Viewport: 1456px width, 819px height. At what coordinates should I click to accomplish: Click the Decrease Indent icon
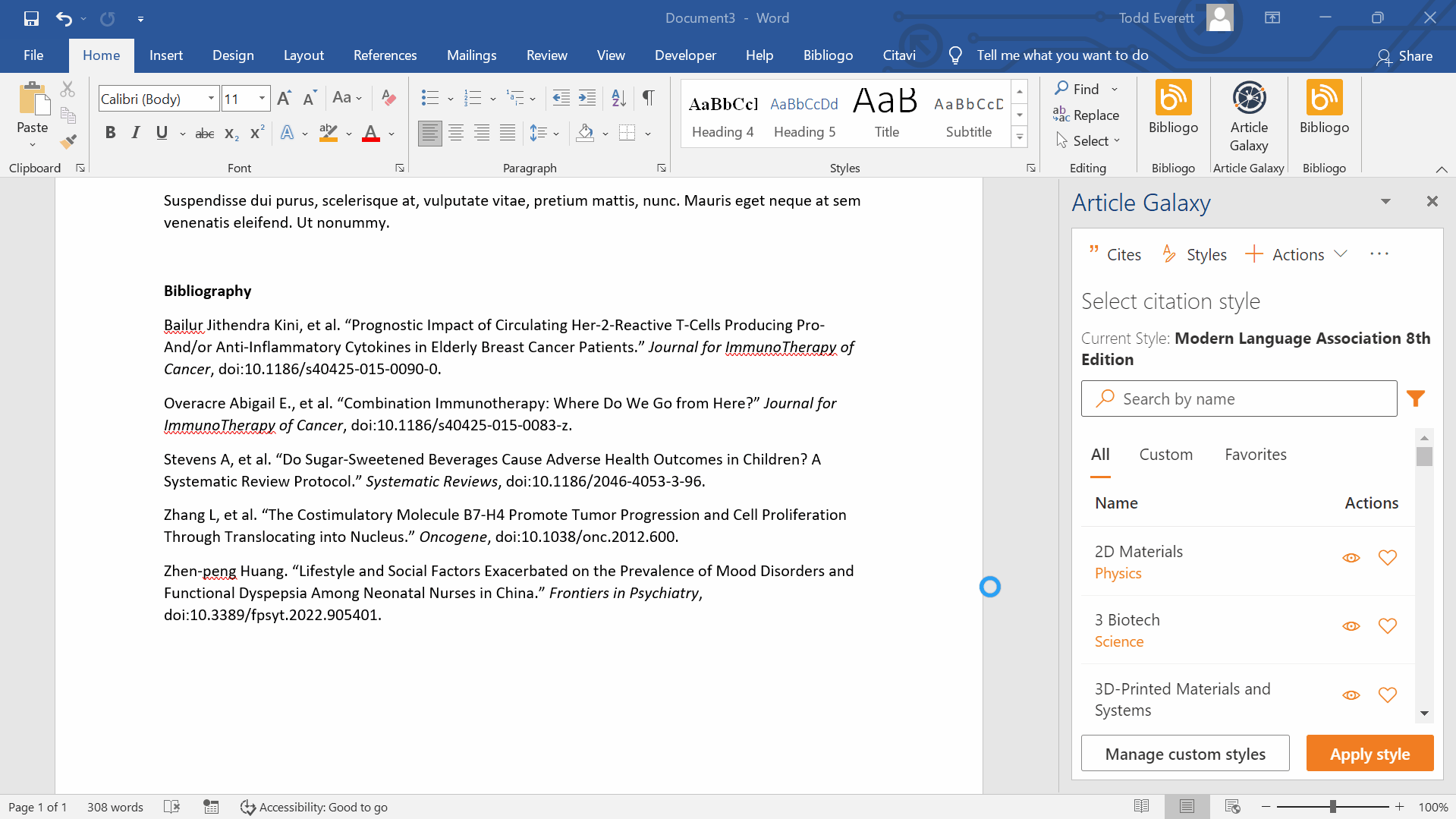[561, 98]
